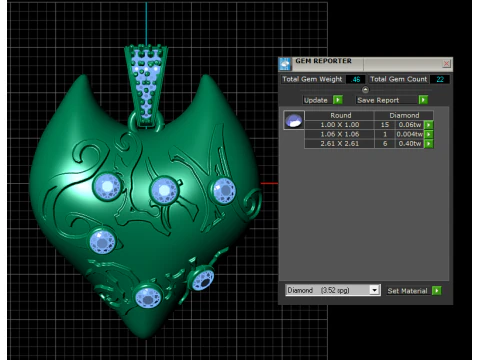Click the 0.004tw weight cell
Screen dimensions: 480x360
[410, 134]
